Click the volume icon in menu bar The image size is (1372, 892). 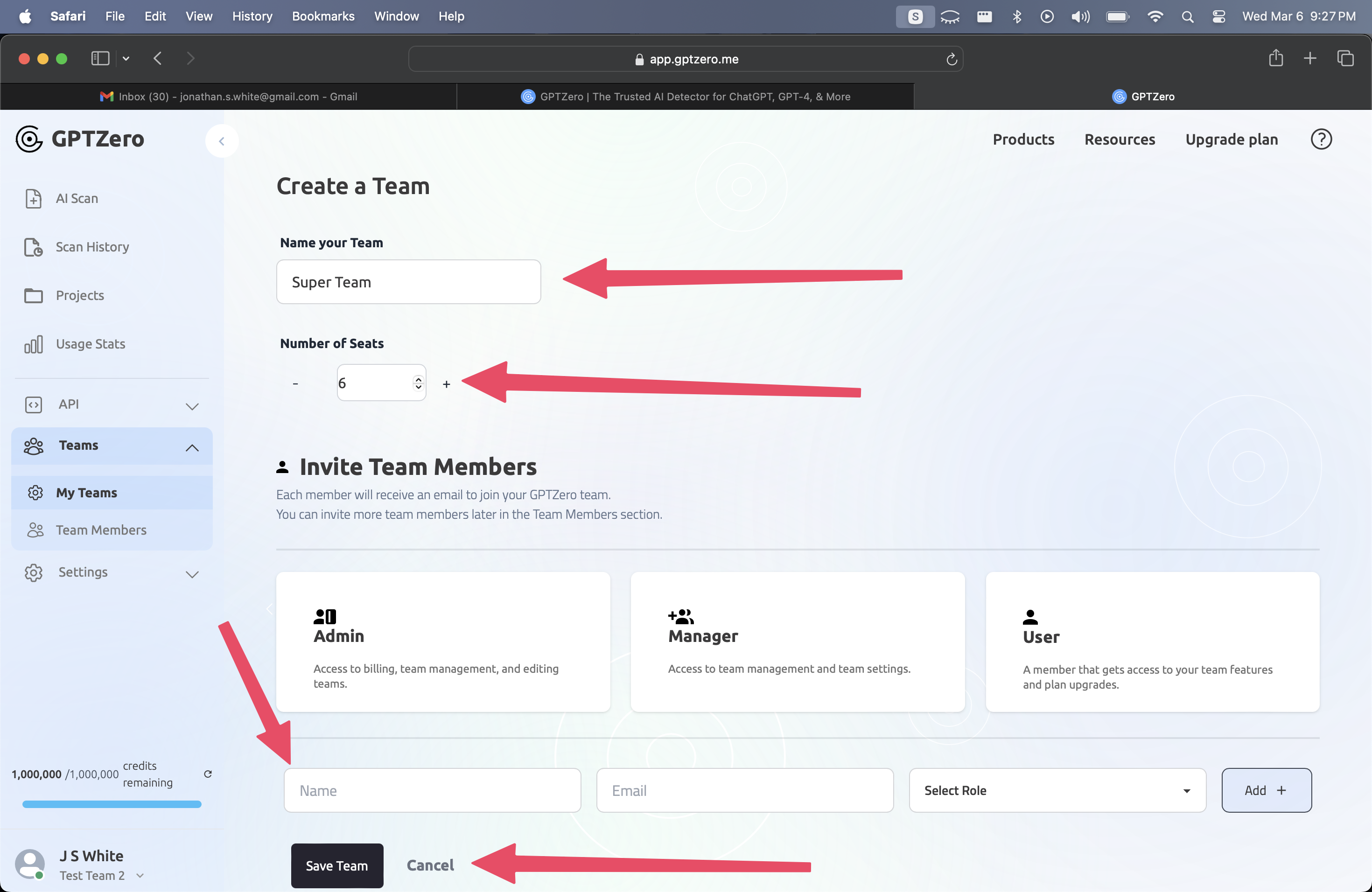pos(1080,16)
